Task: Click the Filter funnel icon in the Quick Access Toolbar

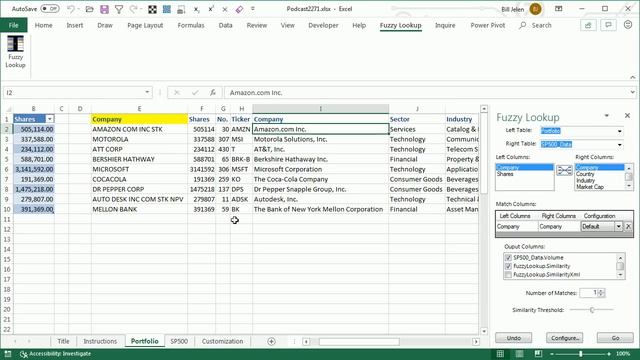Action: 119,9
